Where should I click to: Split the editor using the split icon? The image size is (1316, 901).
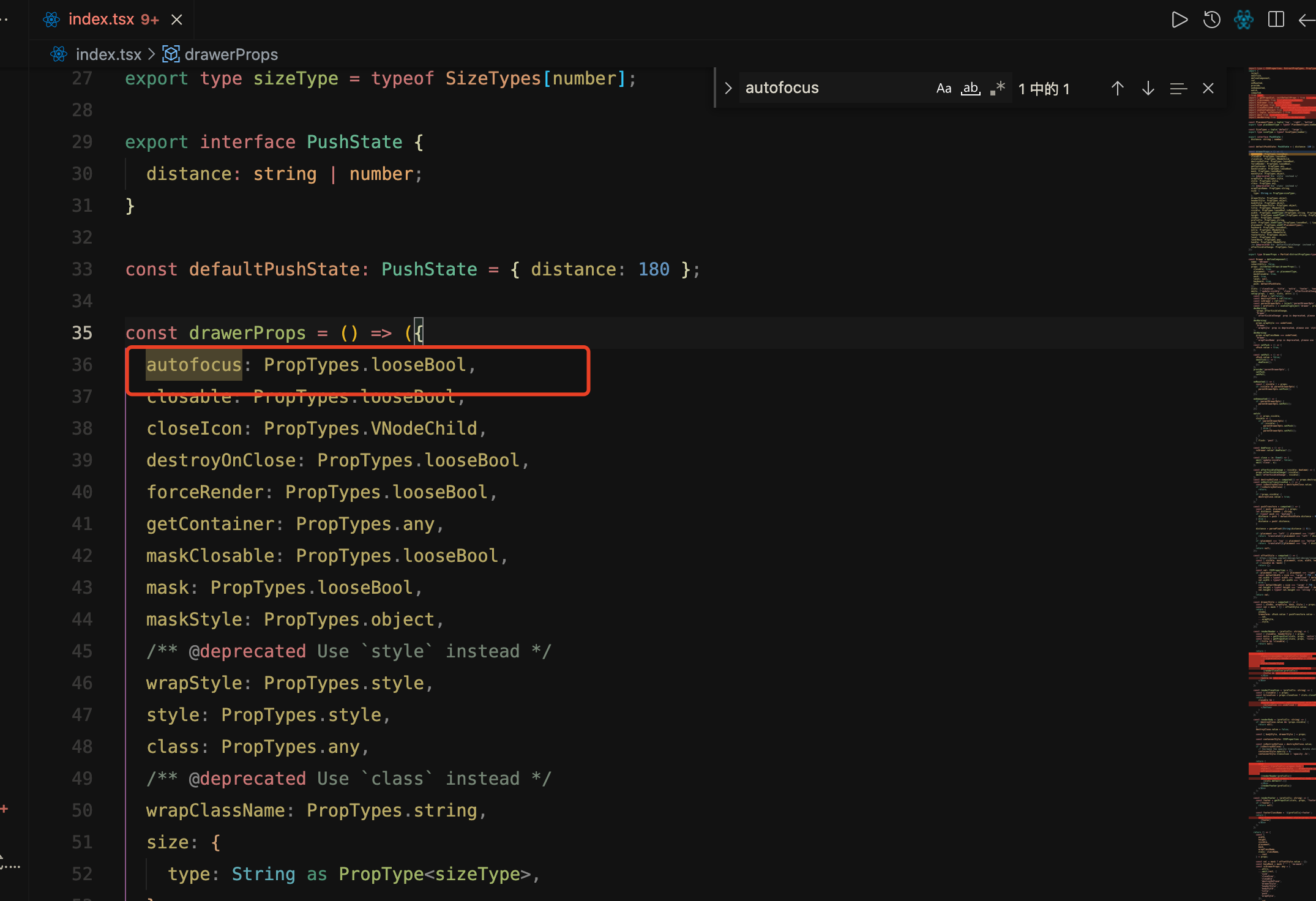coord(1276,20)
